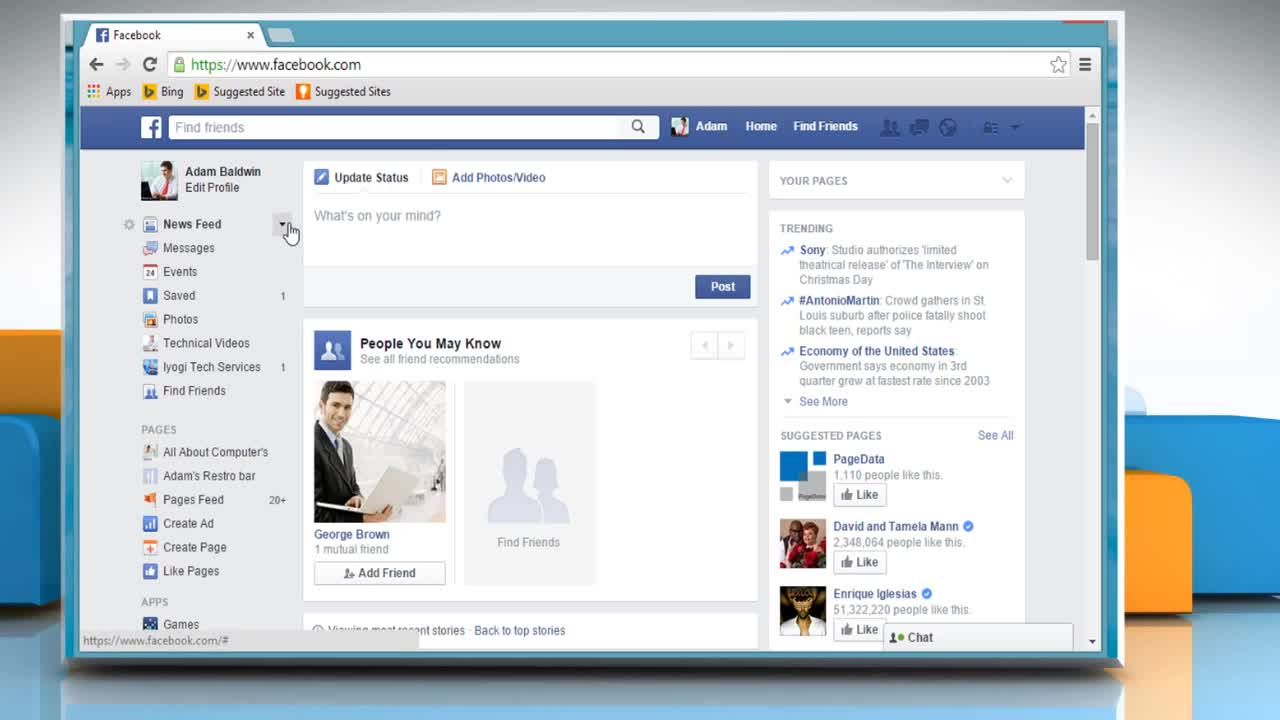Screen dimensions: 1280x720
Task: Reload the page with refresh icon
Action: (x=149, y=64)
